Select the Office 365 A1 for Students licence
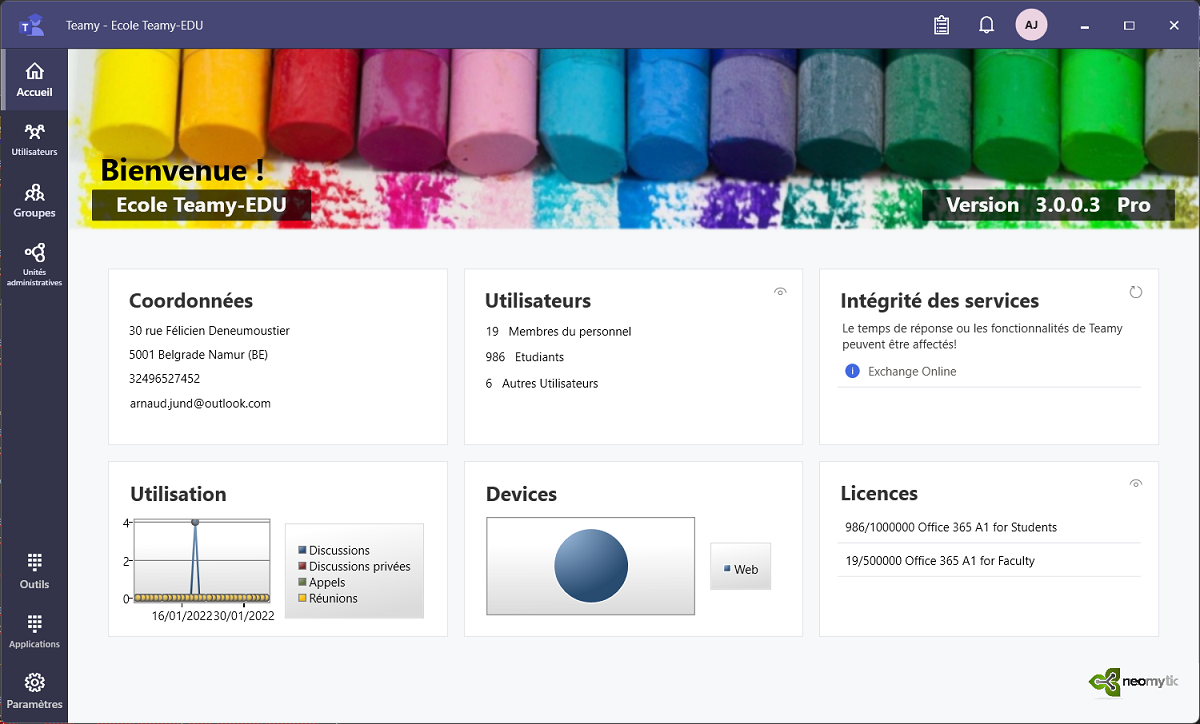The height and width of the screenshot is (724, 1200). click(989, 527)
